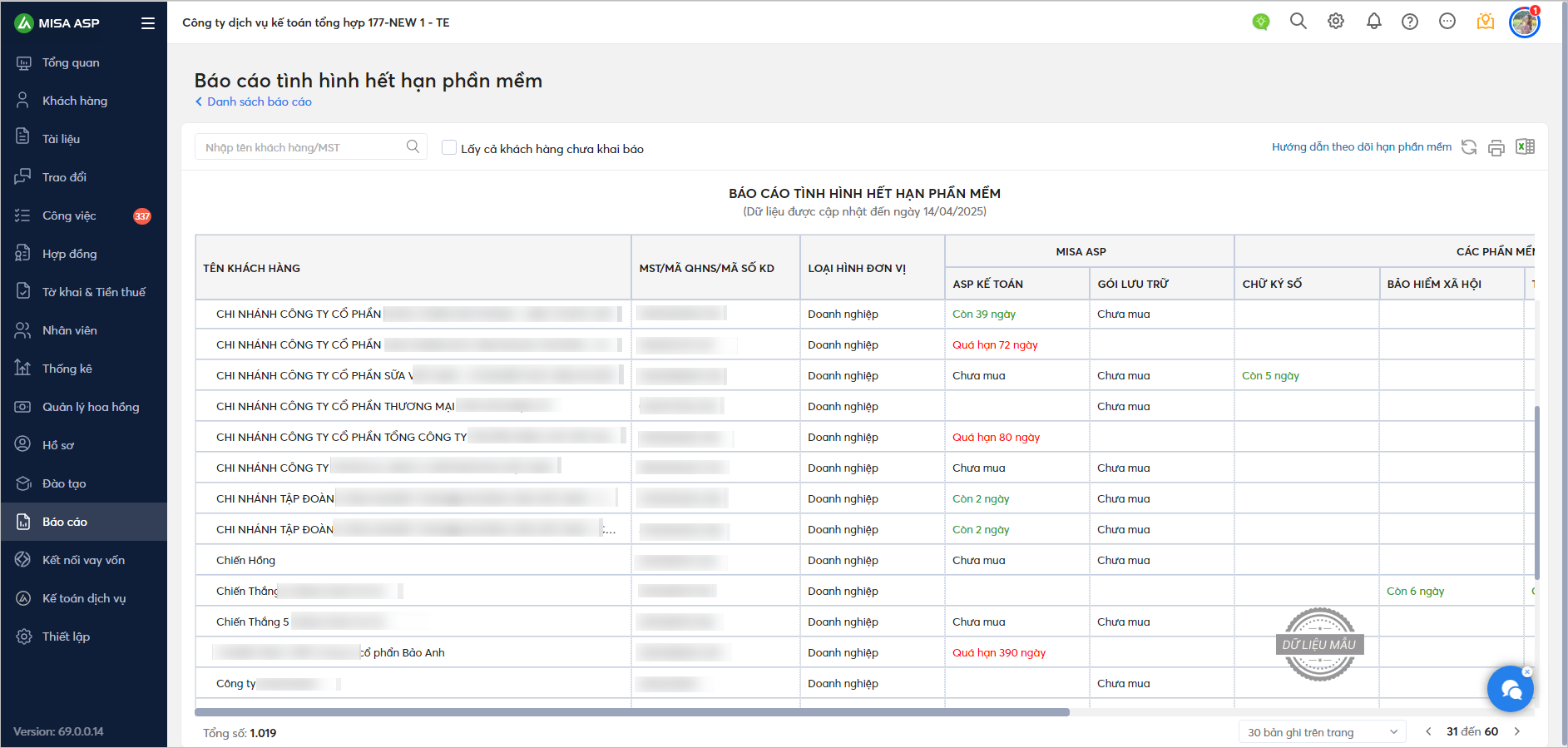Screen dimensions: 1568x748
Task: Open Tờ khai & Tiền thuế menu
Action: pos(83,292)
